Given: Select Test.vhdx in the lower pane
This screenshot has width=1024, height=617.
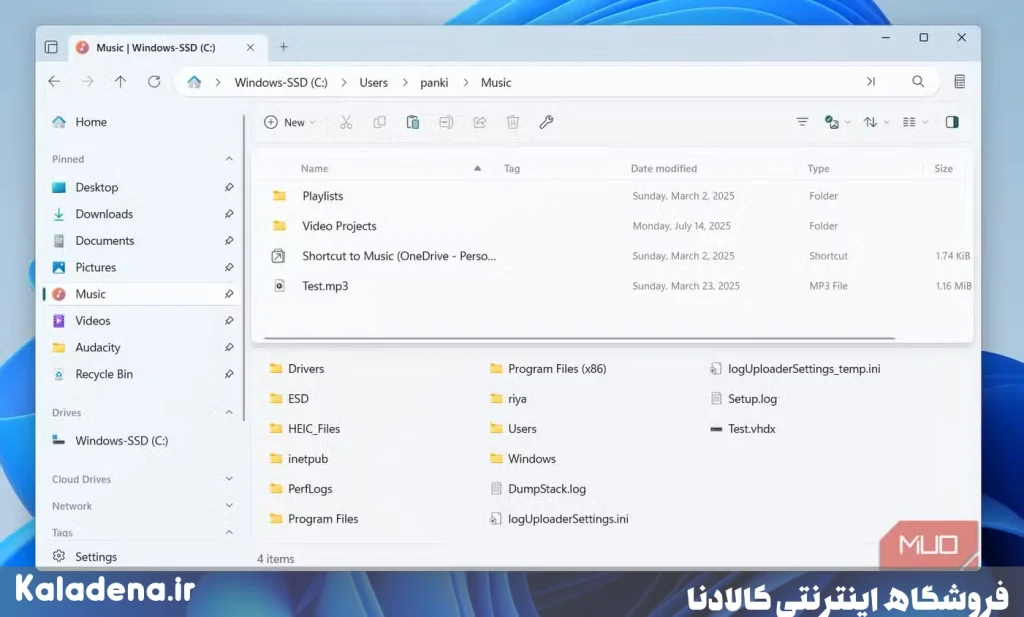Looking at the screenshot, I should [x=743, y=429].
